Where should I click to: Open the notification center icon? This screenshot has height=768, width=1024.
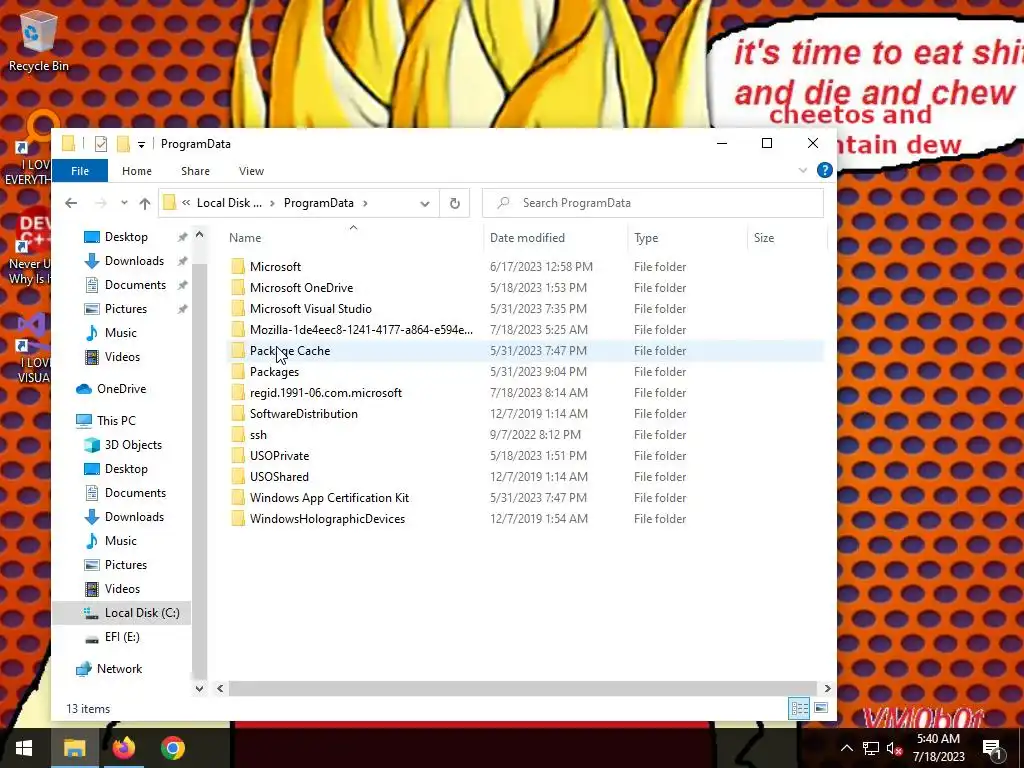(992, 749)
